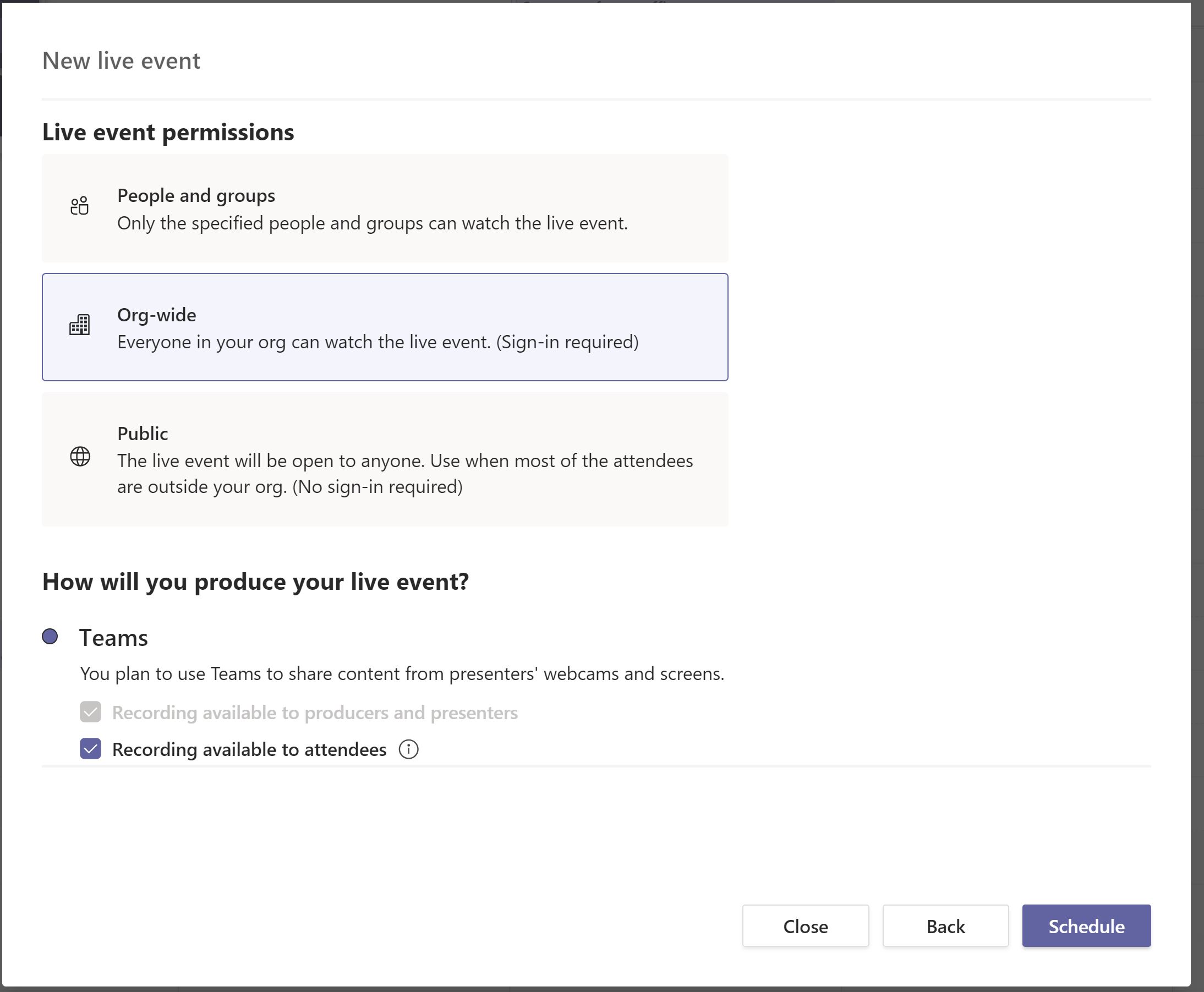This screenshot has height=992, width=1204.
Task: Click the Close button
Action: 806,926
